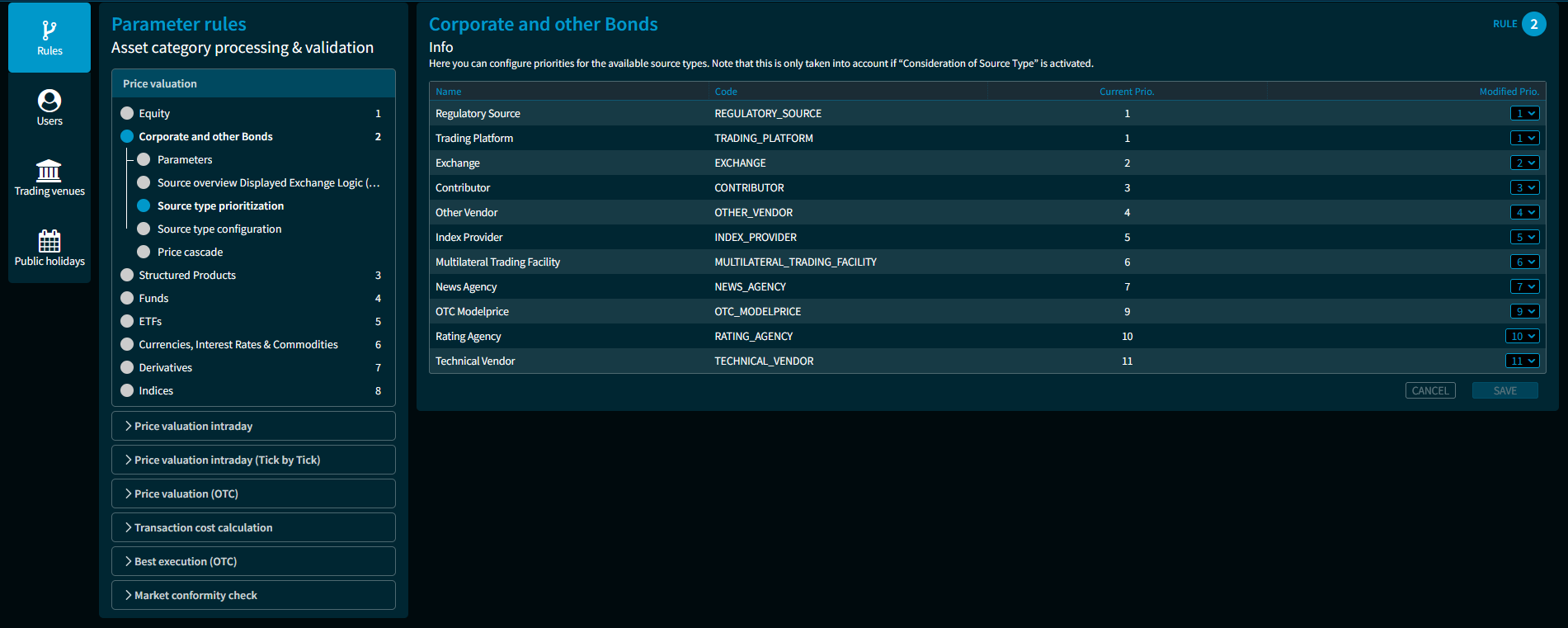The image size is (1568, 628).
Task: Expand Market conformity check section
Action: click(x=253, y=595)
